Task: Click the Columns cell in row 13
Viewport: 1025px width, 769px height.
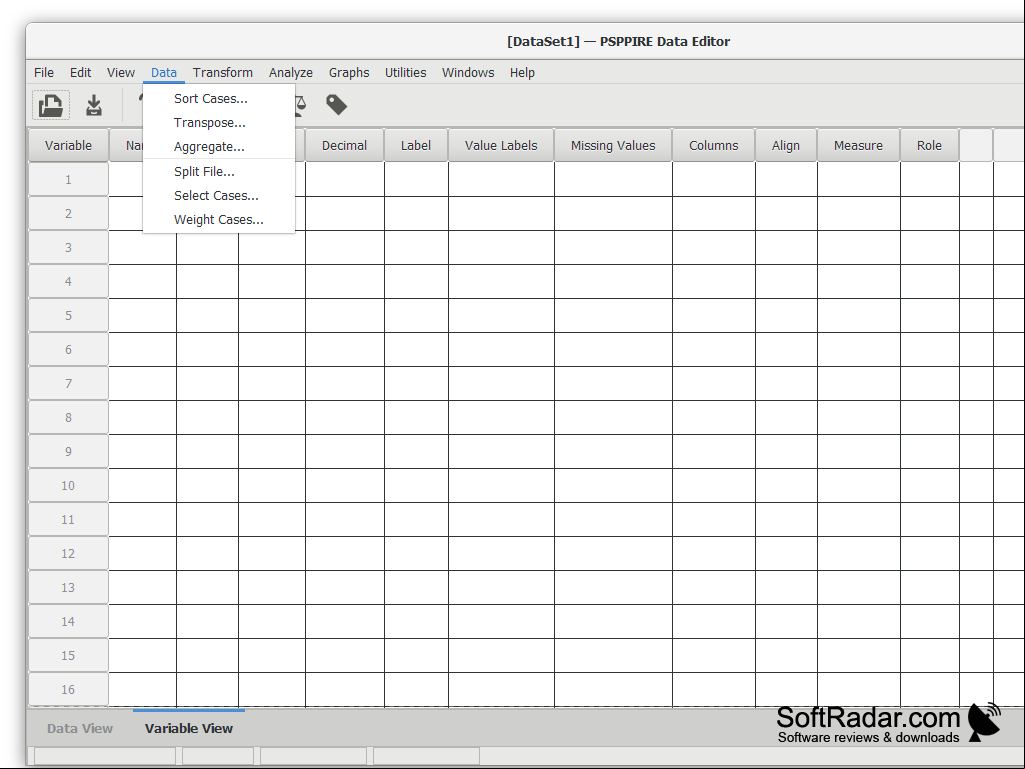Action: 714,587
